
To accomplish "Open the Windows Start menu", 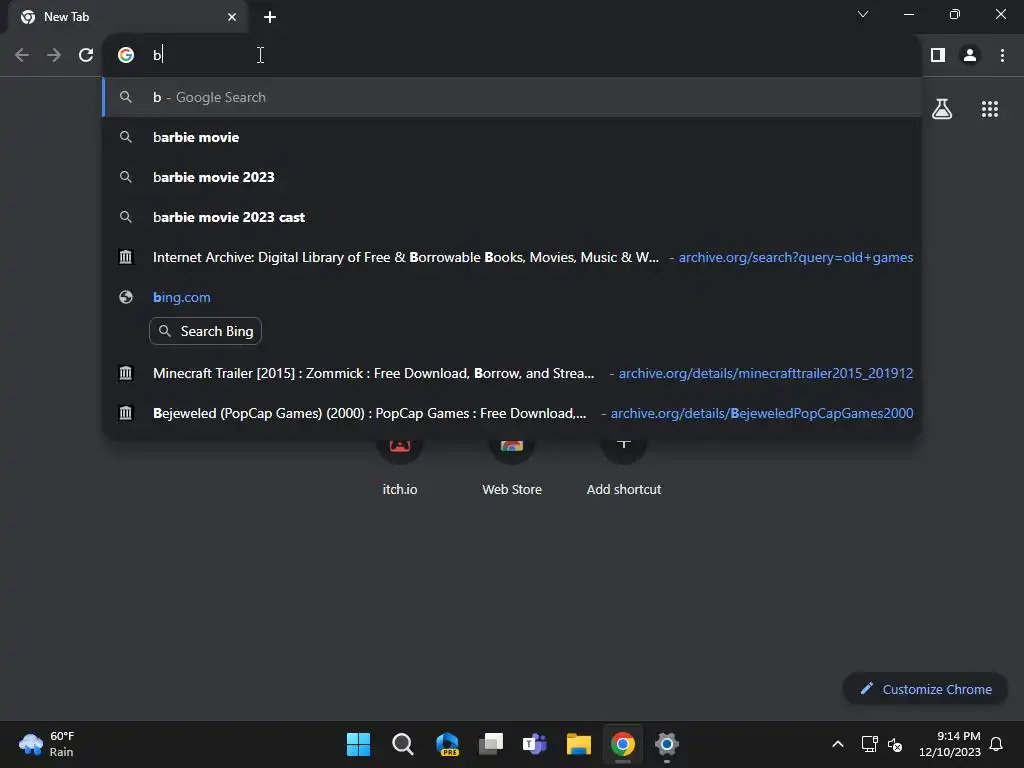I will click(x=358, y=744).
